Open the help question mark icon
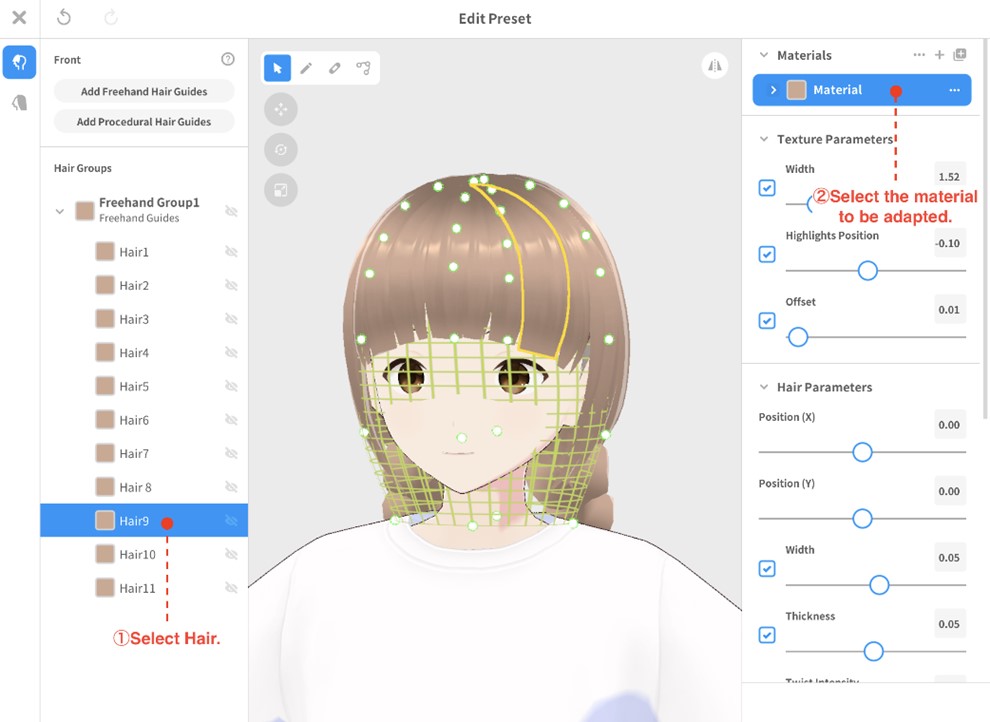The height and width of the screenshot is (722, 990). pyautogui.click(x=227, y=60)
